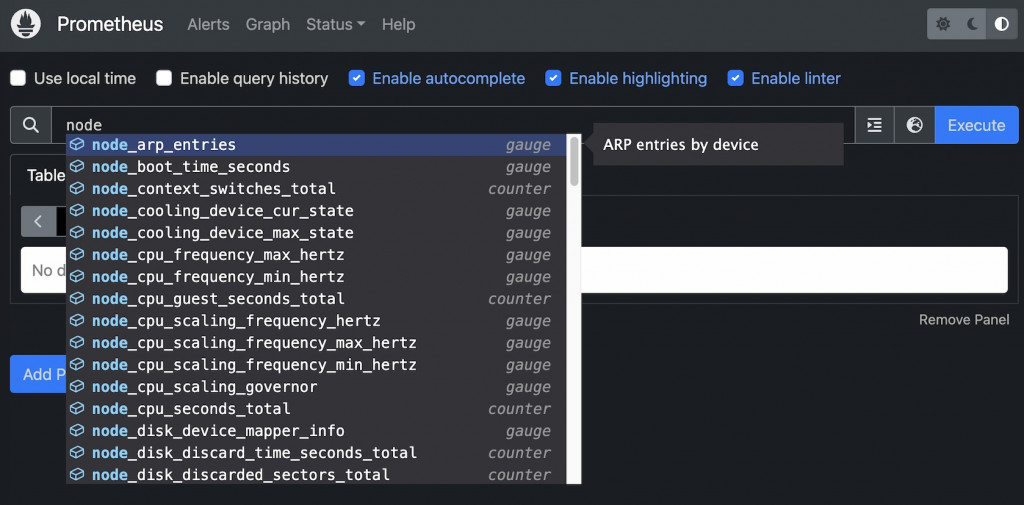Viewport: 1024px width, 505px height.
Task: Switch to dark theme moon icon
Action: click(x=972, y=24)
